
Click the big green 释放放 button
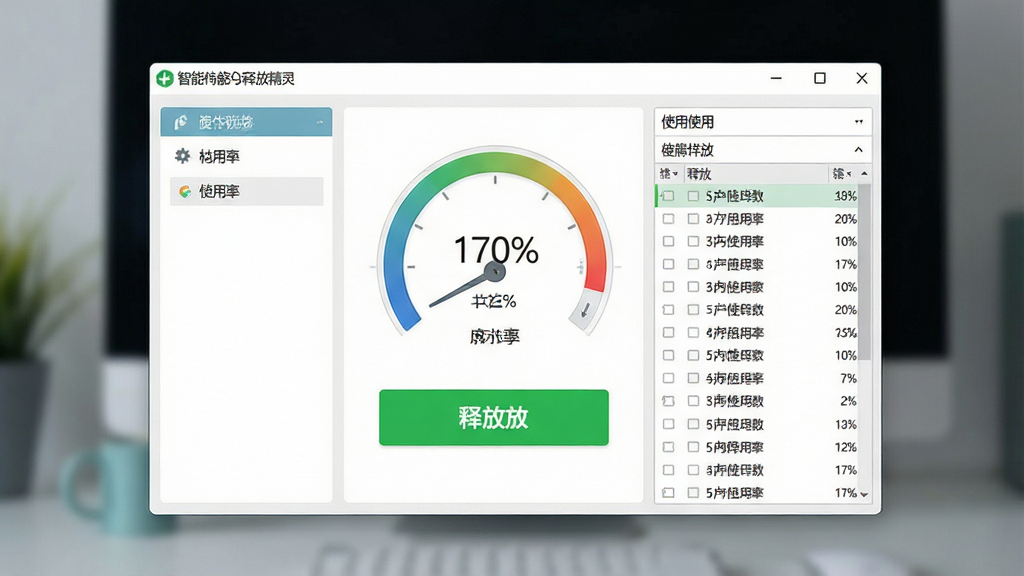click(494, 417)
